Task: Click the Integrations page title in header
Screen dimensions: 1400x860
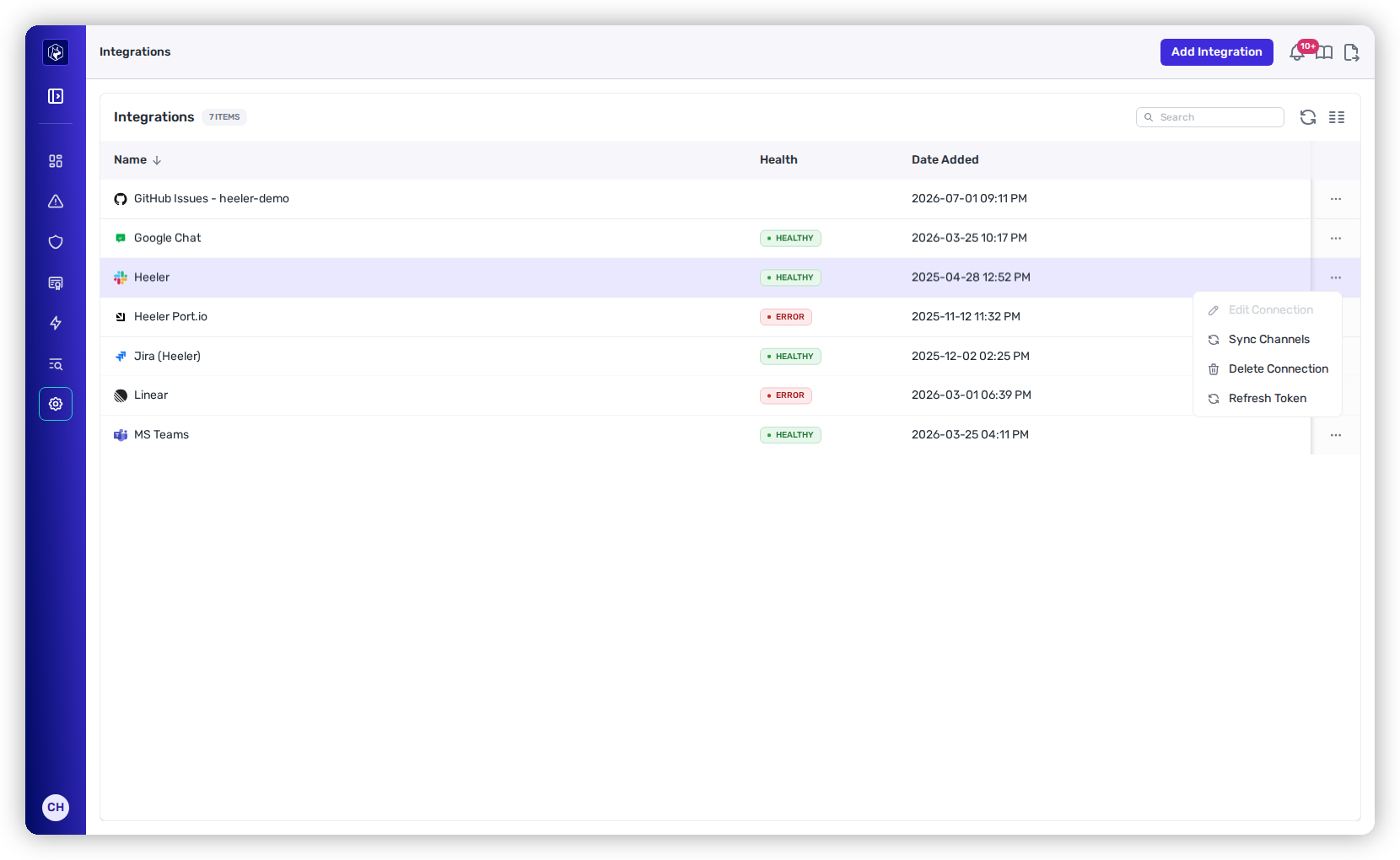Action: (x=135, y=52)
